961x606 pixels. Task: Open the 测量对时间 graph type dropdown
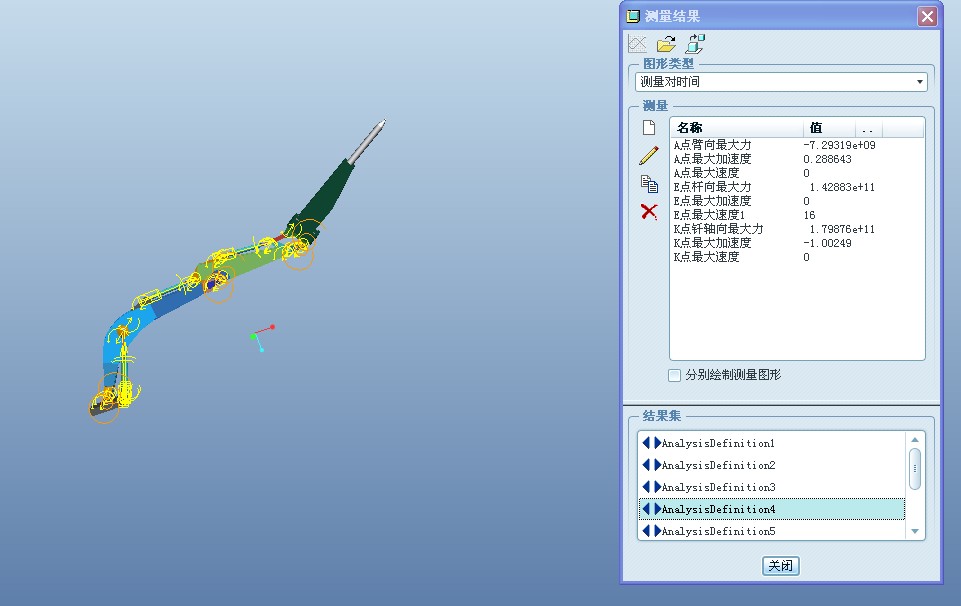pyautogui.click(x=781, y=81)
